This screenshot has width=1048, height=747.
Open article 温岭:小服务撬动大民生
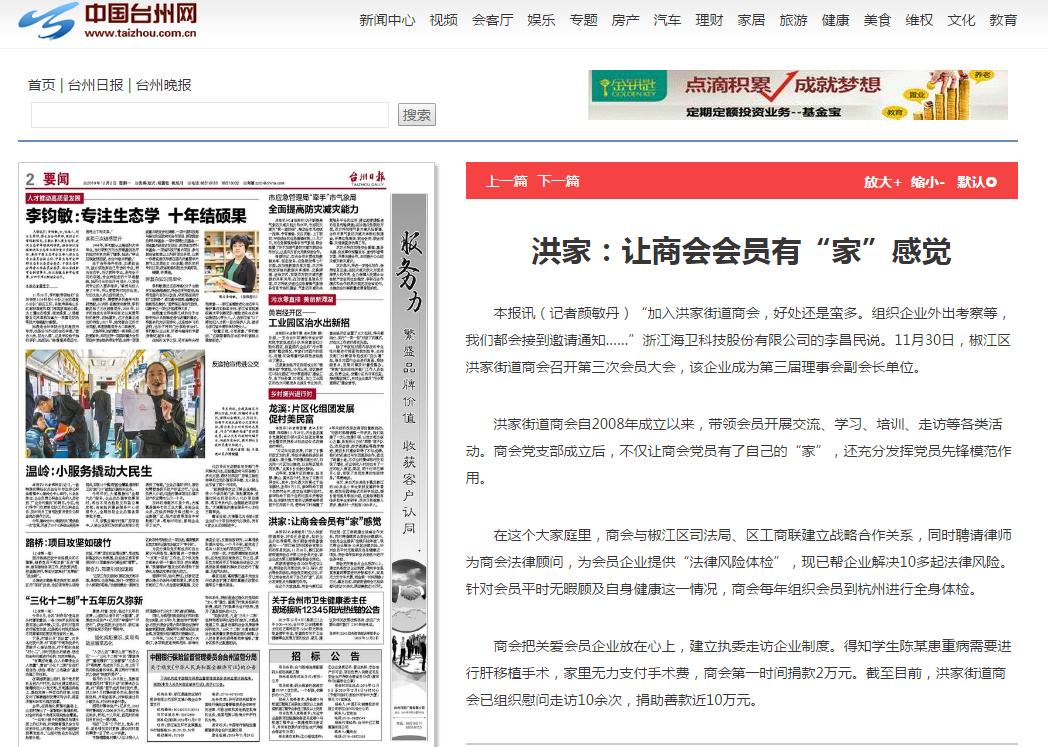tap(89, 471)
